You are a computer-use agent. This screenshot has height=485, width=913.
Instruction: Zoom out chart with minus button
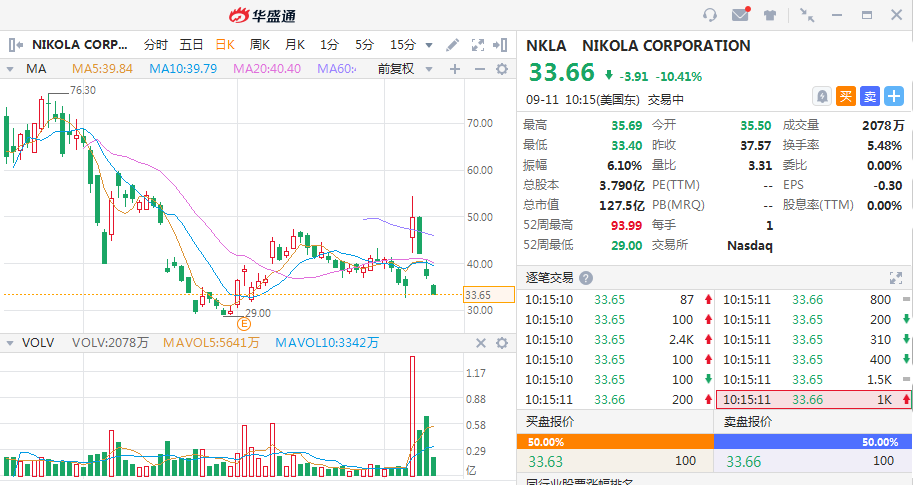coord(480,69)
